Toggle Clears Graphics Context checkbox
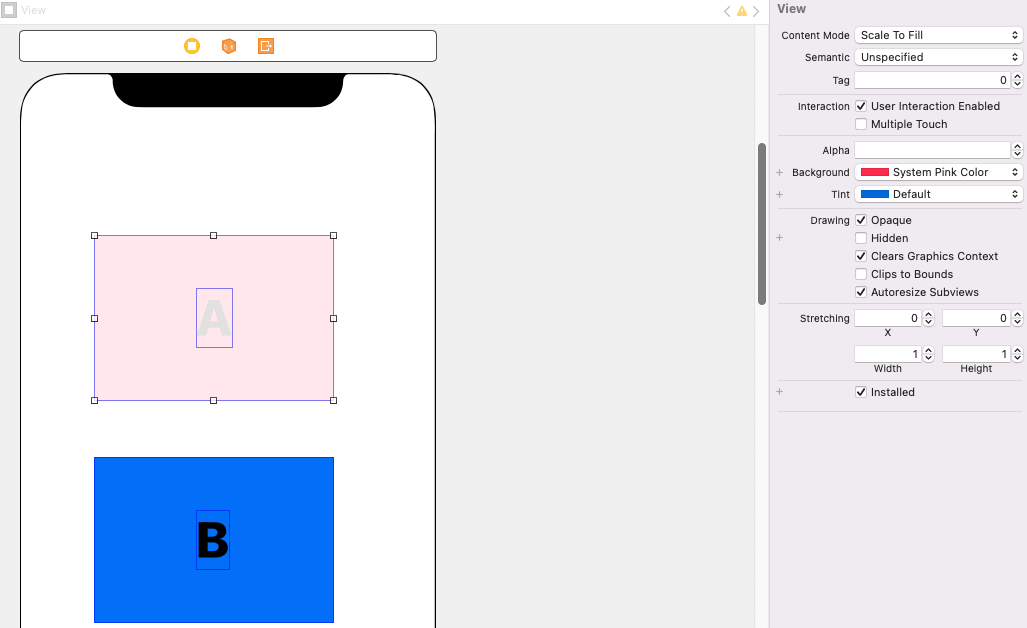Viewport: 1027px width, 628px height. (861, 256)
